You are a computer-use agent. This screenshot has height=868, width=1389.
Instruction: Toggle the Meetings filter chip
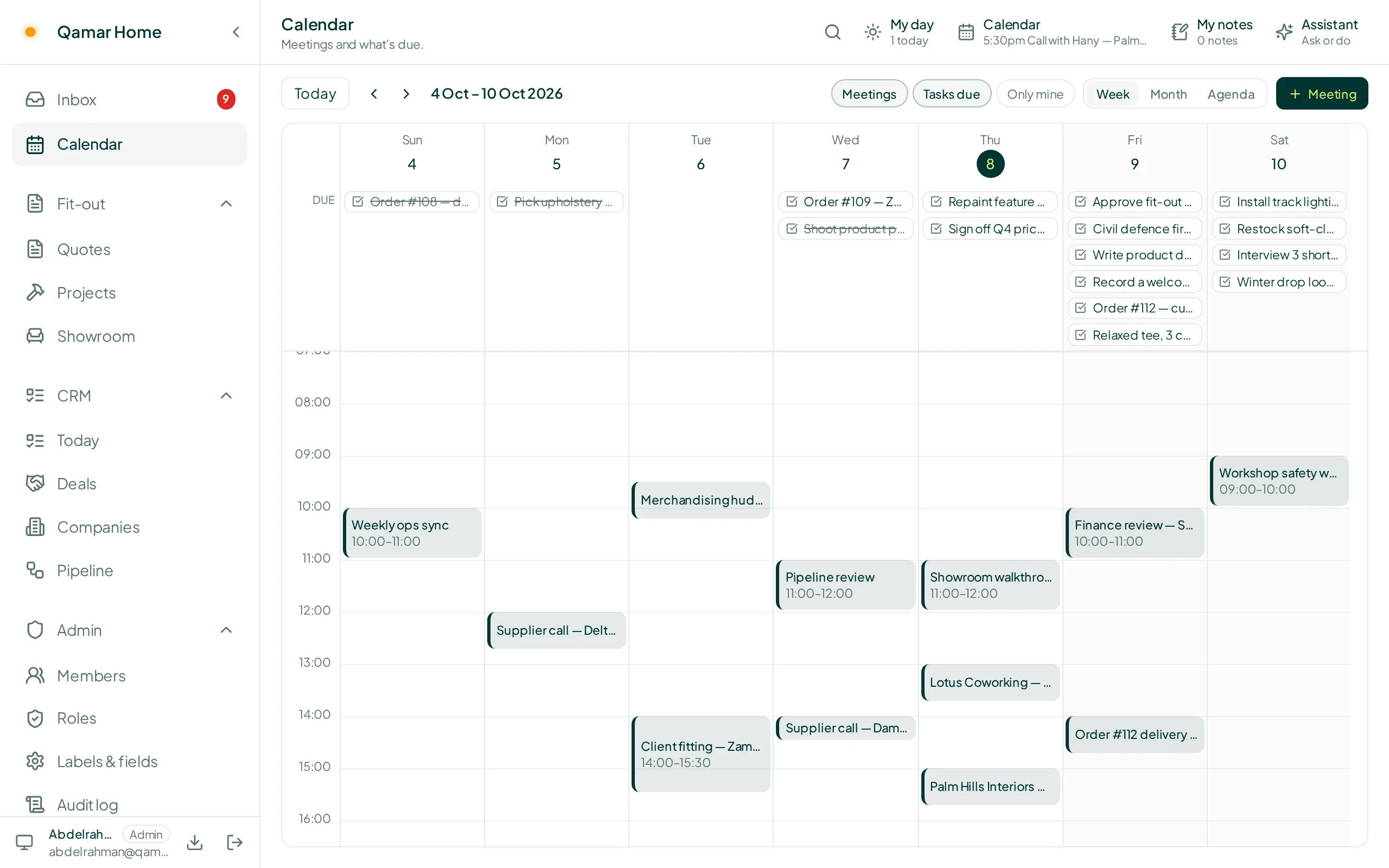(x=869, y=93)
